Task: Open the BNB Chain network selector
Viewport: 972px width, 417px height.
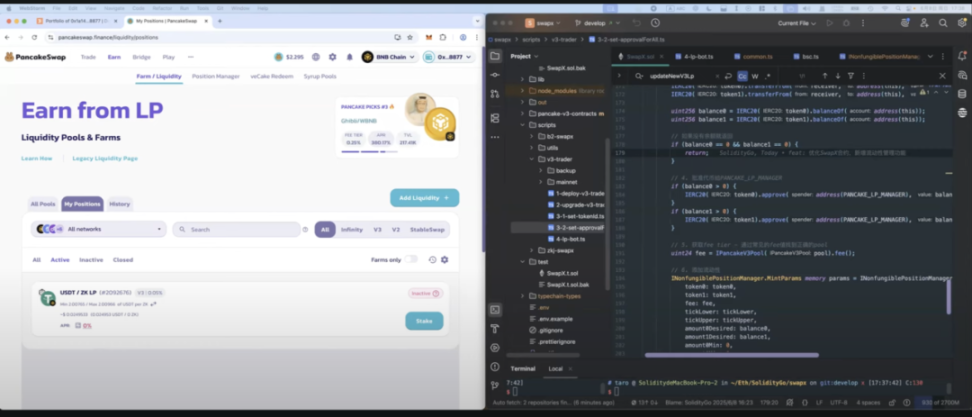Action: point(389,57)
